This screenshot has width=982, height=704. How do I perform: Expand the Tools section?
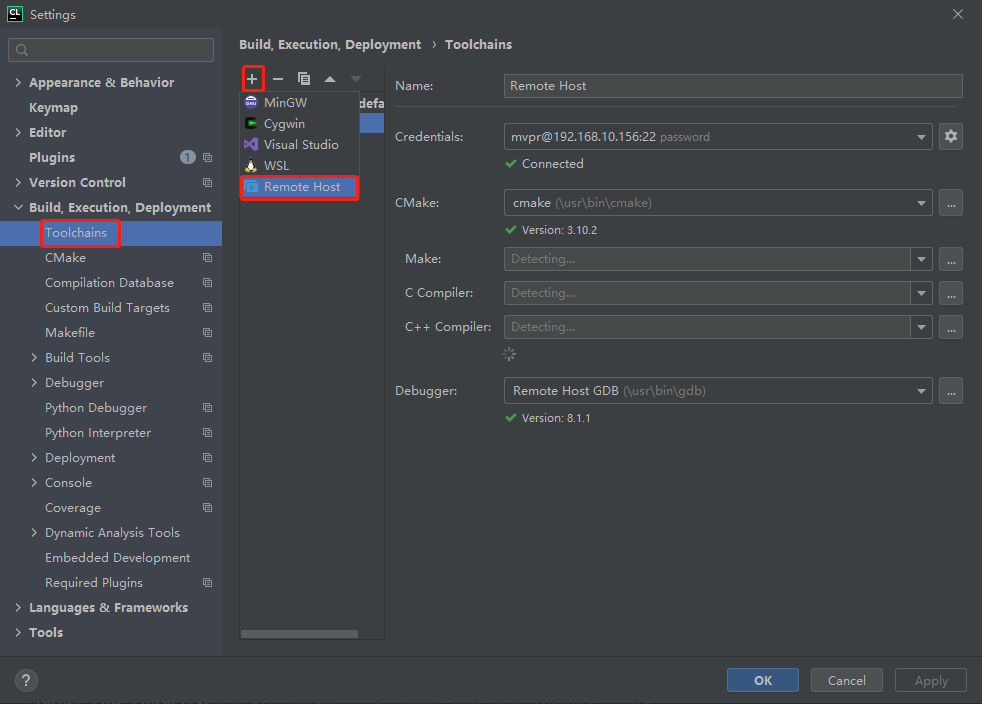pyautogui.click(x=18, y=633)
